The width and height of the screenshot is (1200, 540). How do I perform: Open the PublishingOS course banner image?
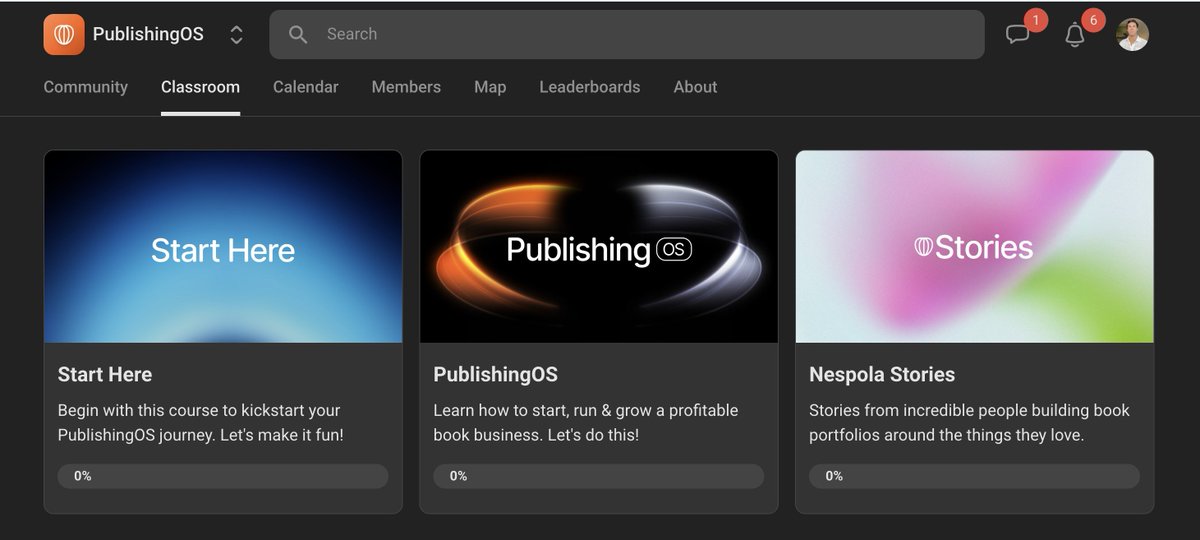(599, 247)
